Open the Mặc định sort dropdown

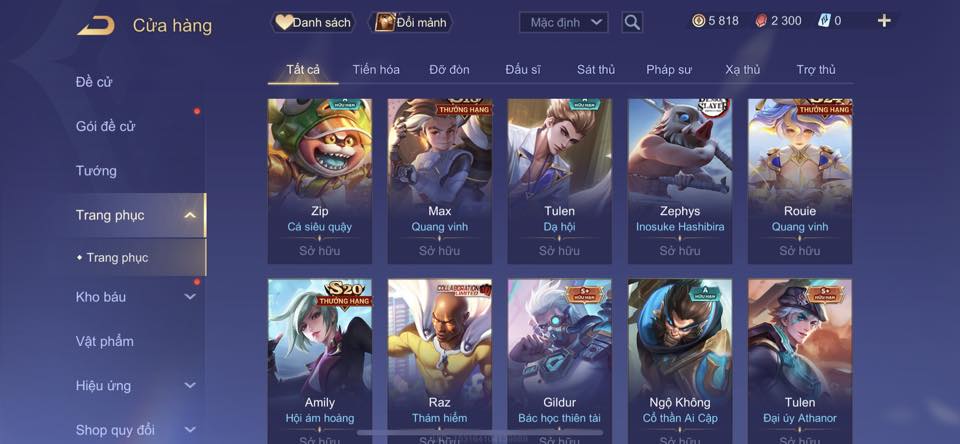coord(564,23)
